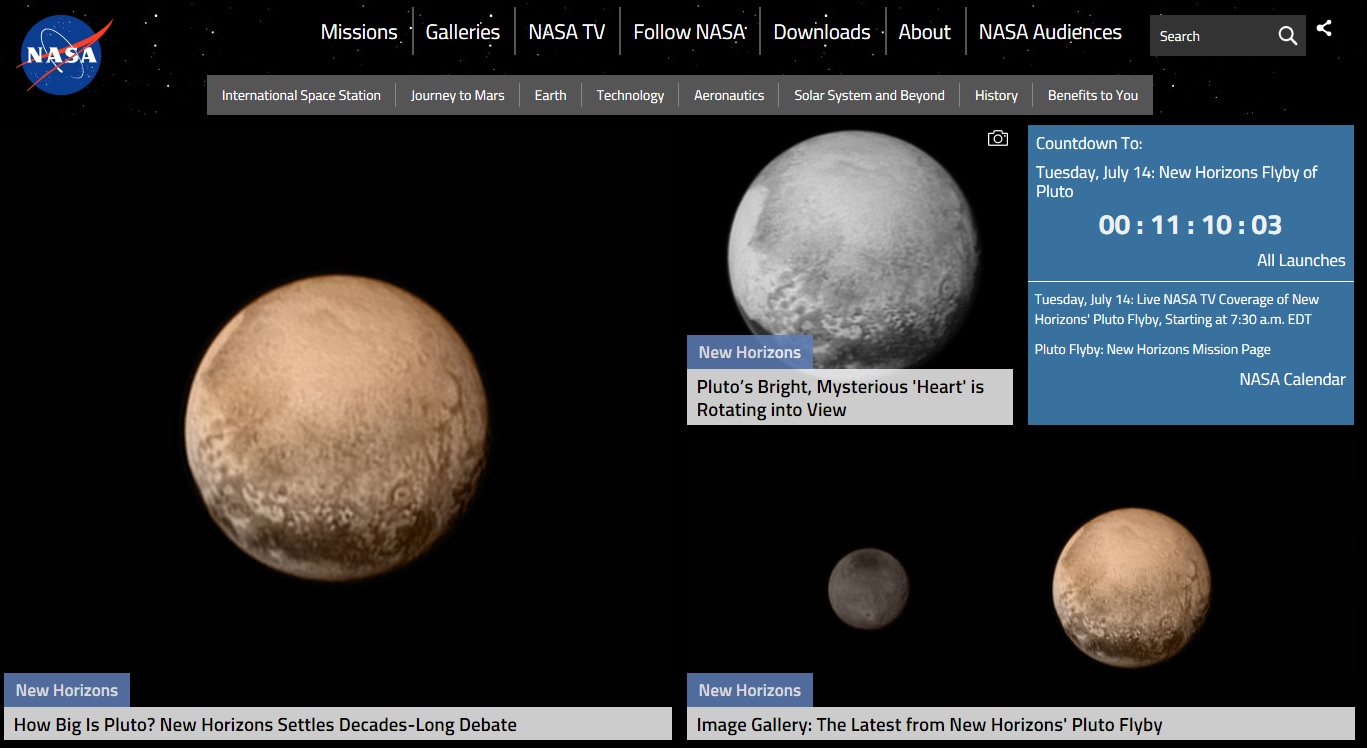Screen dimensions: 1367x748
Task: Open the Missions menu
Action: 359,32
